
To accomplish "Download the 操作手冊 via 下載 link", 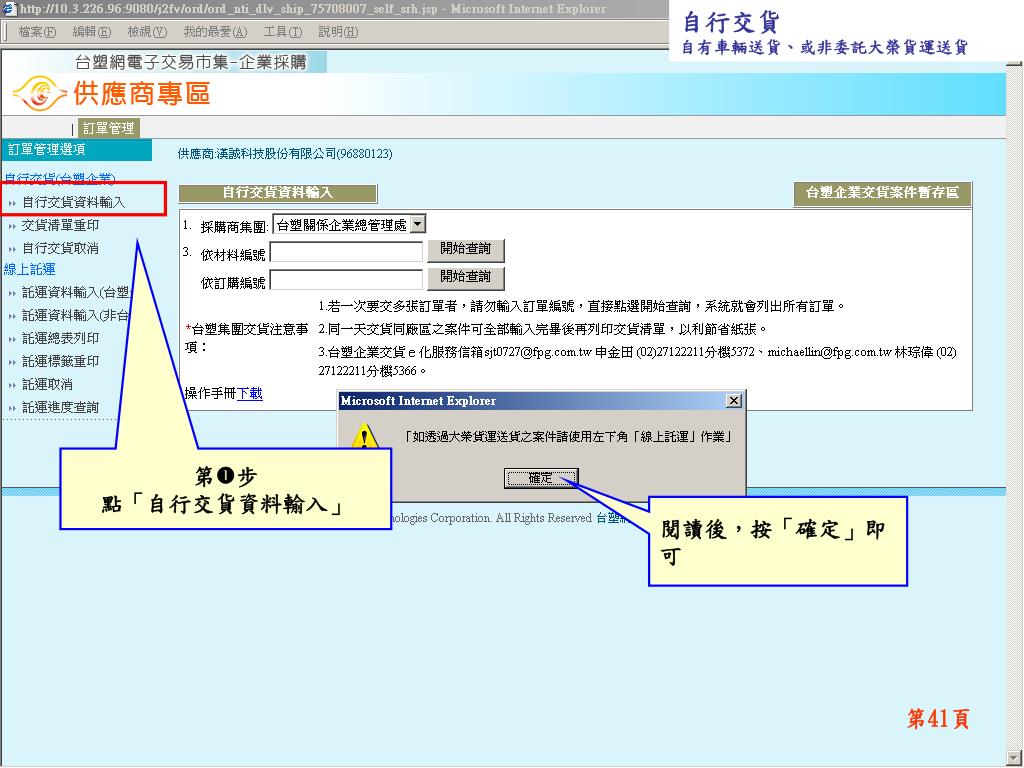I will pyautogui.click(x=249, y=393).
